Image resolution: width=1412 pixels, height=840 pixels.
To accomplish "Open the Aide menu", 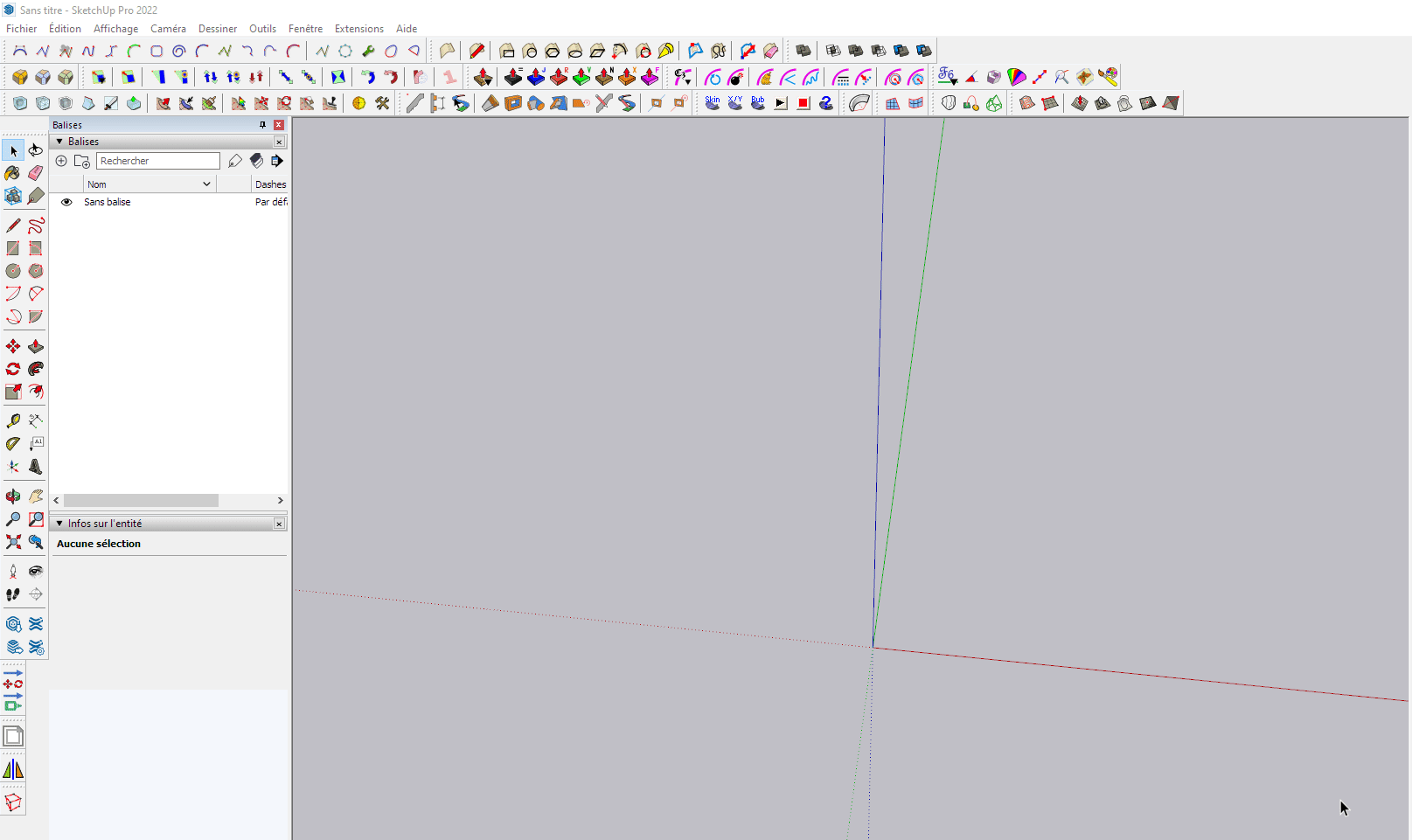I will [407, 29].
